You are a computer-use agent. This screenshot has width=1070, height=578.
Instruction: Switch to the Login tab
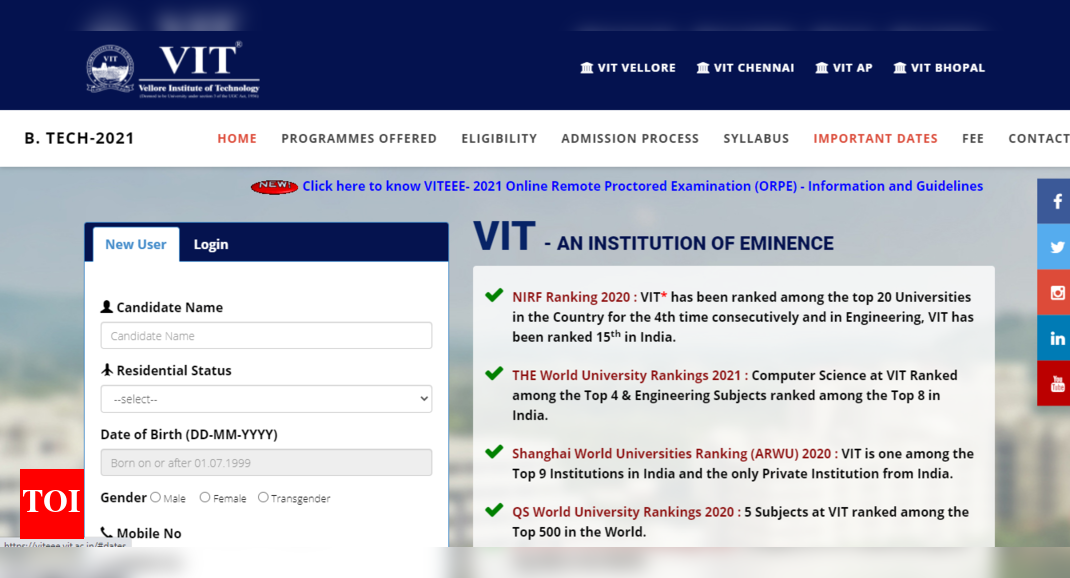[211, 243]
